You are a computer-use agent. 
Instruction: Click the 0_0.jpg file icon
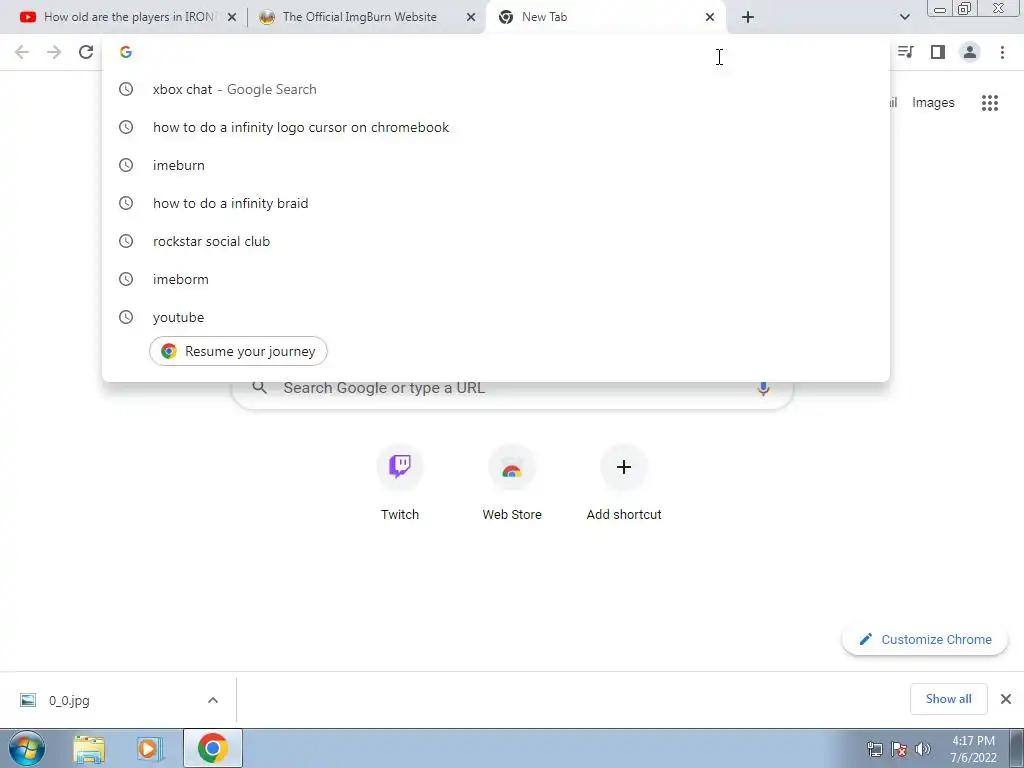[27, 700]
